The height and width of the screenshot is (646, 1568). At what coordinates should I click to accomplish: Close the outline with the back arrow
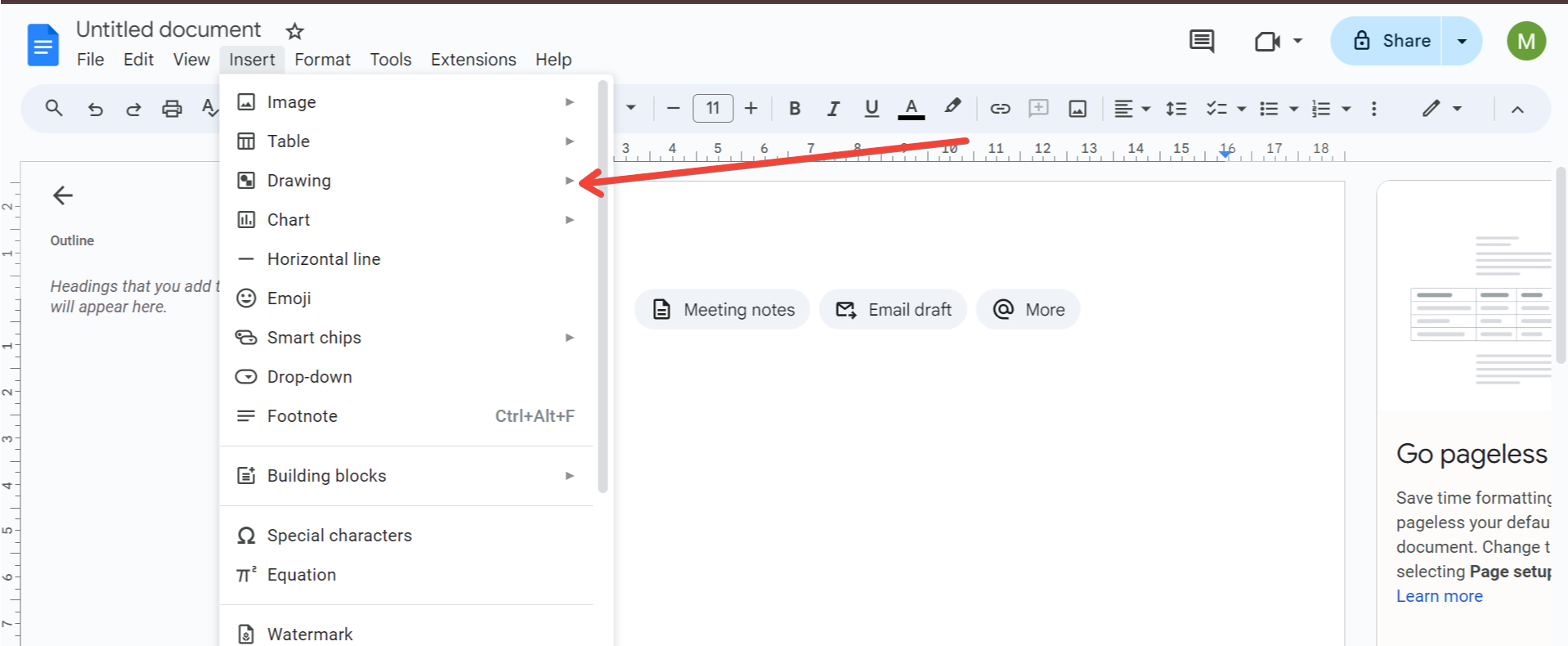pyautogui.click(x=63, y=195)
